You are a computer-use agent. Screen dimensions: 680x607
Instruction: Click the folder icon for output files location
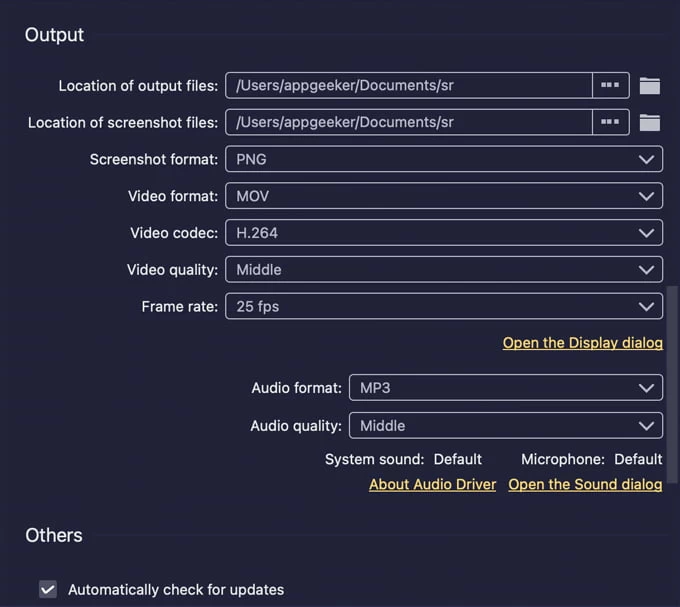click(650, 86)
